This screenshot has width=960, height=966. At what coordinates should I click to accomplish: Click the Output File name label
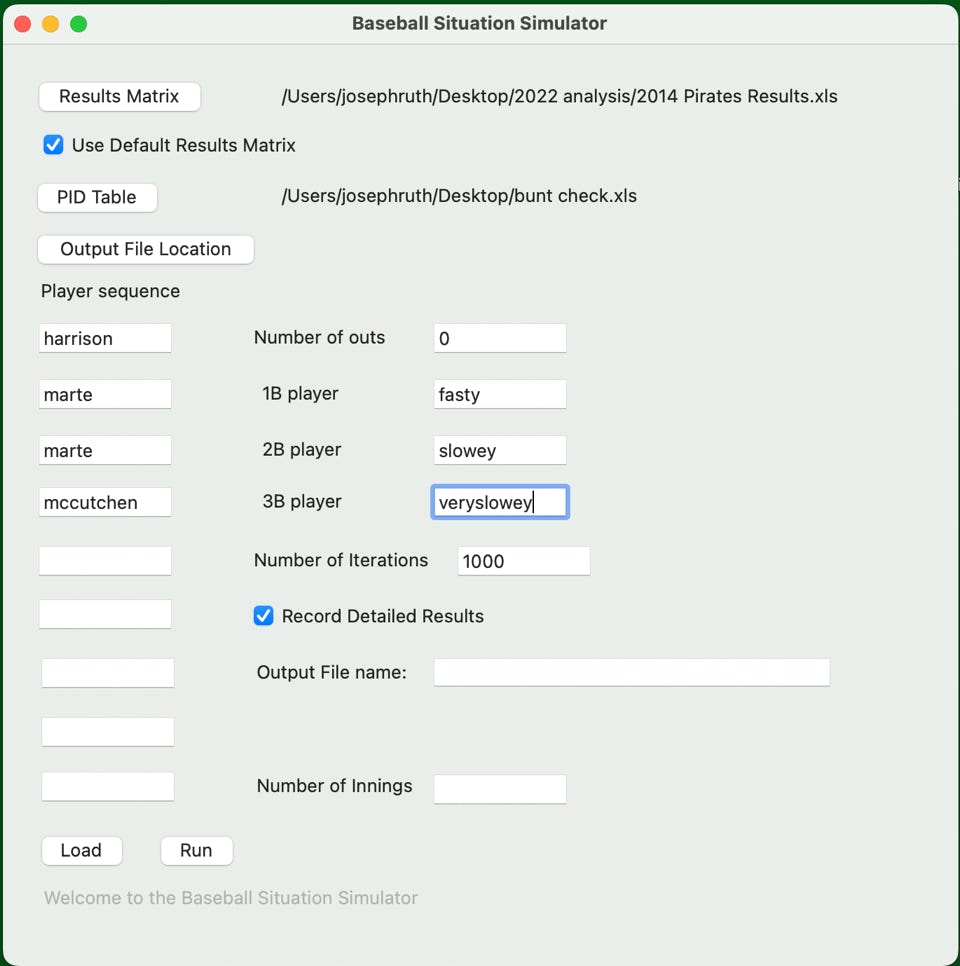pyautogui.click(x=332, y=672)
